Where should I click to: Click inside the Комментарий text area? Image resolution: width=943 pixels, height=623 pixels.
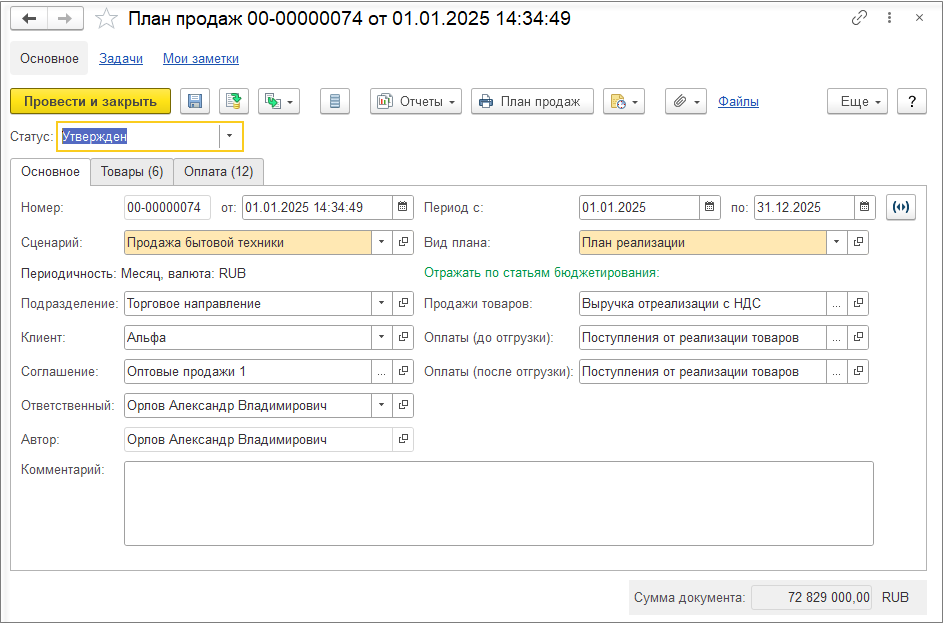499,503
